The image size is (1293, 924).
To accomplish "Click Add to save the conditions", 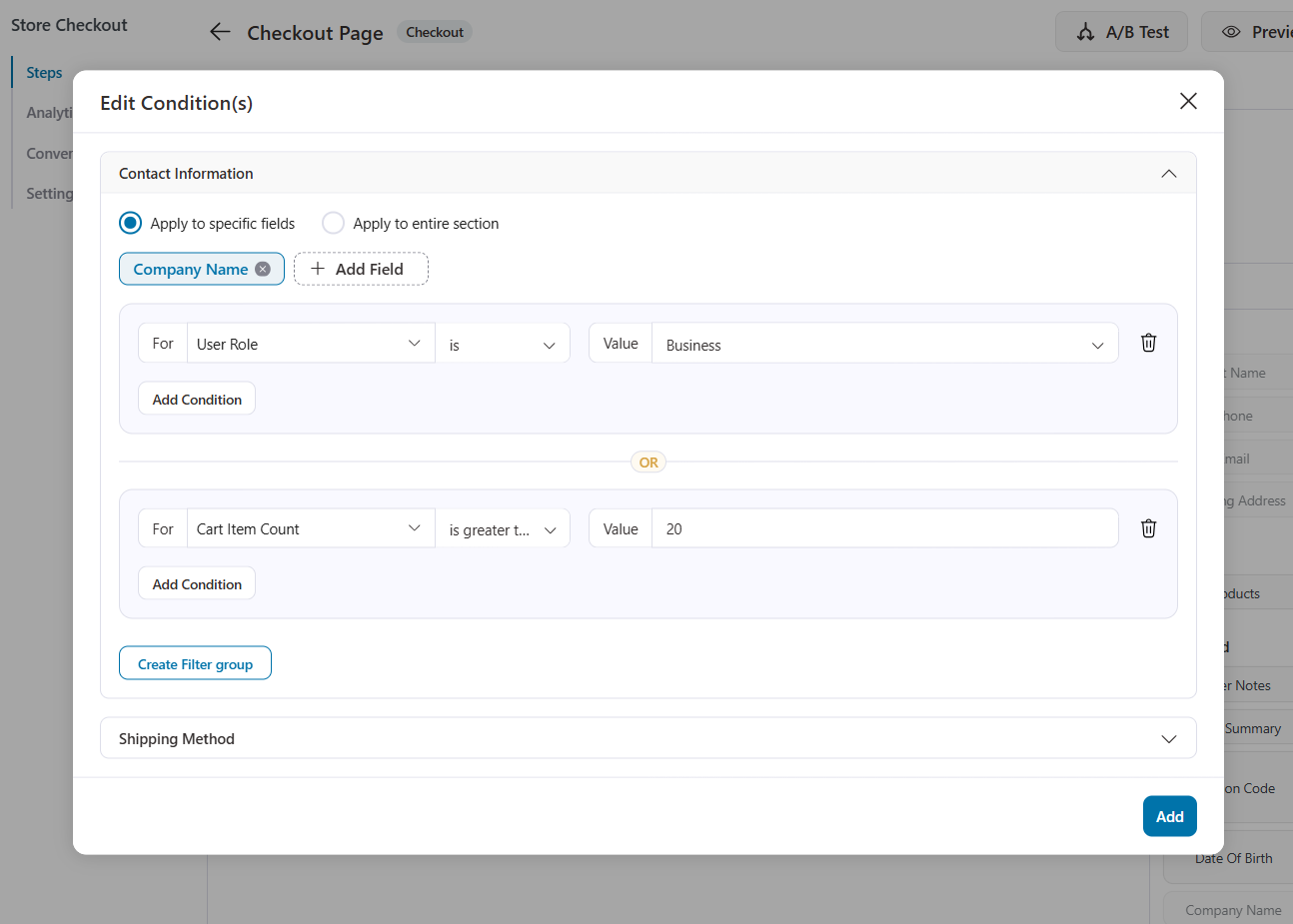I will pyautogui.click(x=1169, y=815).
